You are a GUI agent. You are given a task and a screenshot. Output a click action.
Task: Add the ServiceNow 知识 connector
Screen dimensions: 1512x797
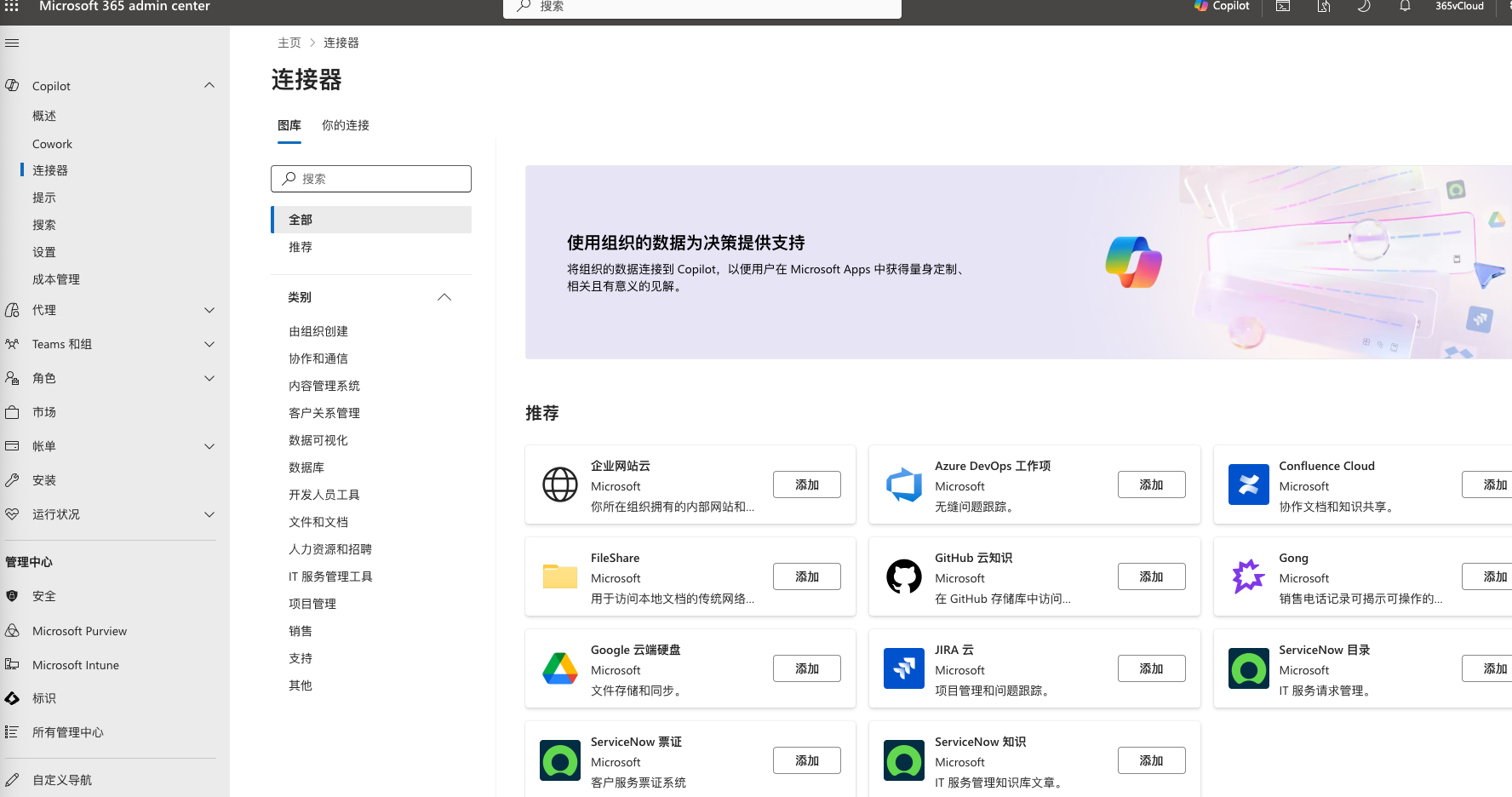(x=1151, y=760)
